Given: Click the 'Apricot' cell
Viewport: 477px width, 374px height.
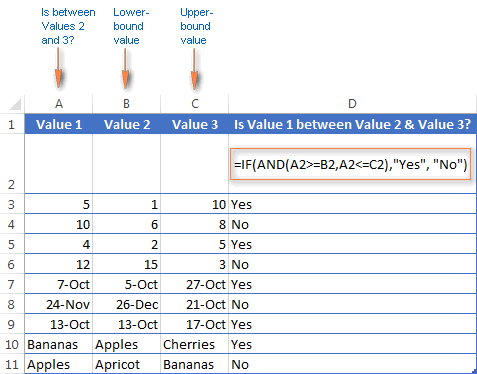Looking at the screenshot, I should pos(127,364).
